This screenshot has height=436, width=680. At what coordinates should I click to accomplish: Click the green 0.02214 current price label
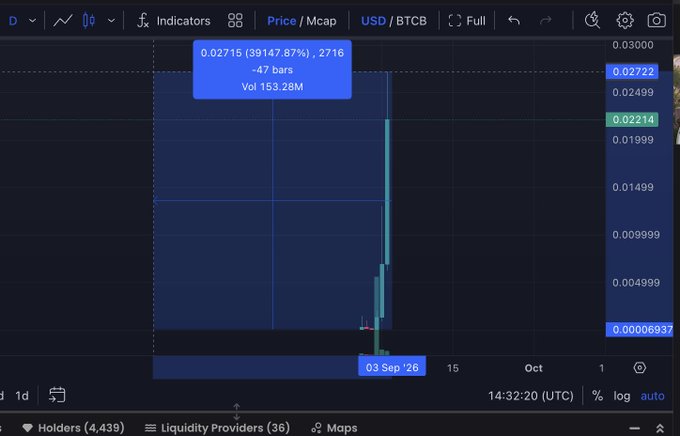(632, 120)
